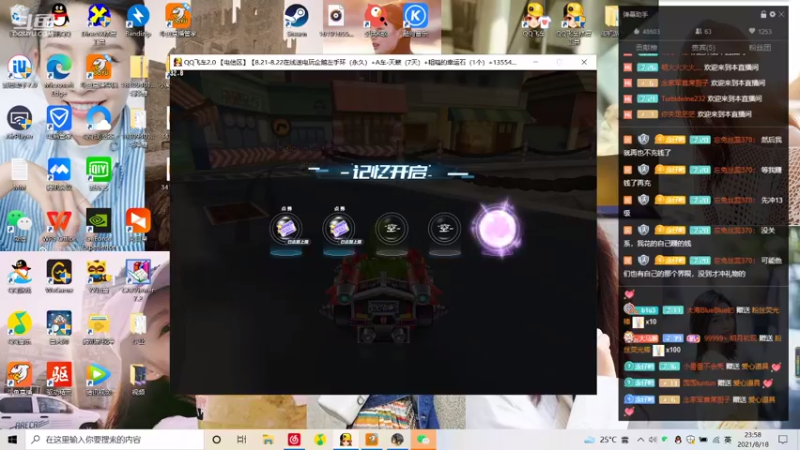Click the Windows Start button

12,439
